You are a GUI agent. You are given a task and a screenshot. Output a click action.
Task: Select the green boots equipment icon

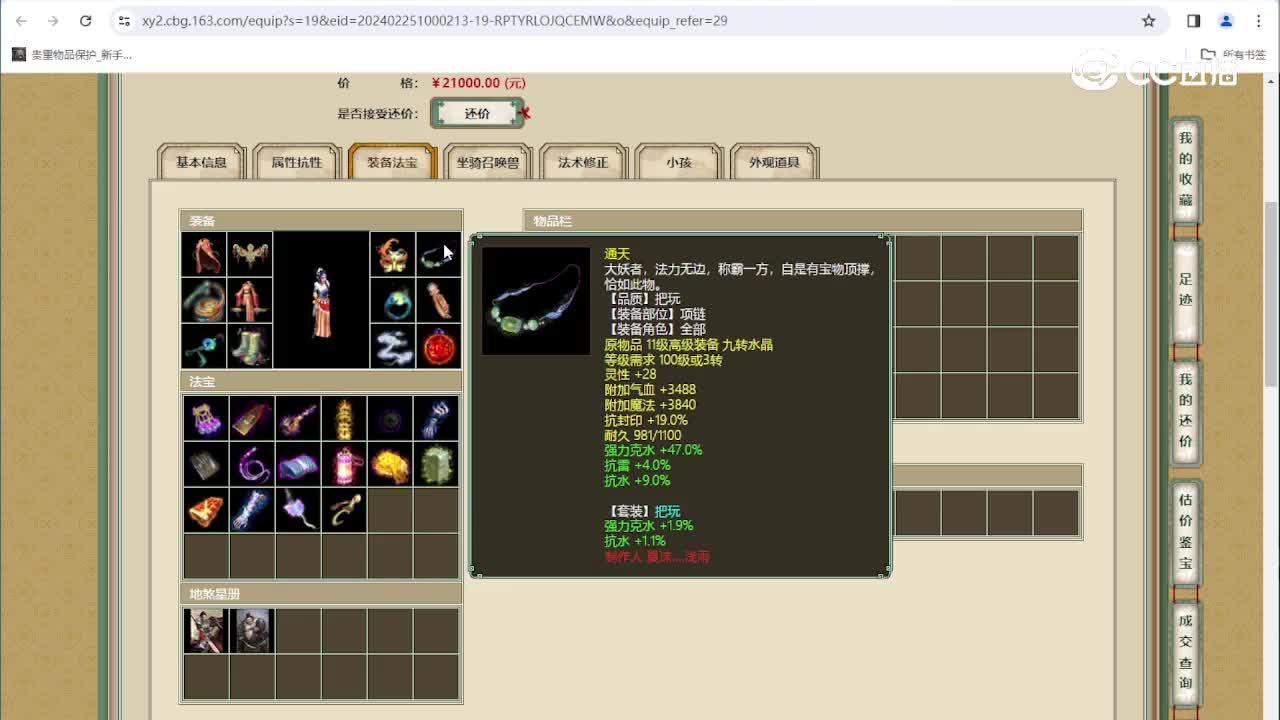pyautogui.click(x=250, y=346)
